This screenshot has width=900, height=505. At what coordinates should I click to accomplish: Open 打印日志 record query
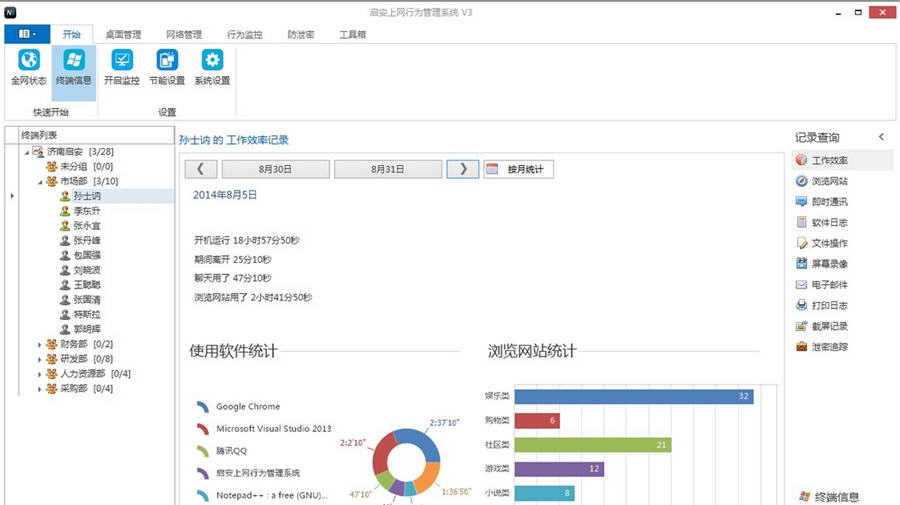tap(823, 305)
